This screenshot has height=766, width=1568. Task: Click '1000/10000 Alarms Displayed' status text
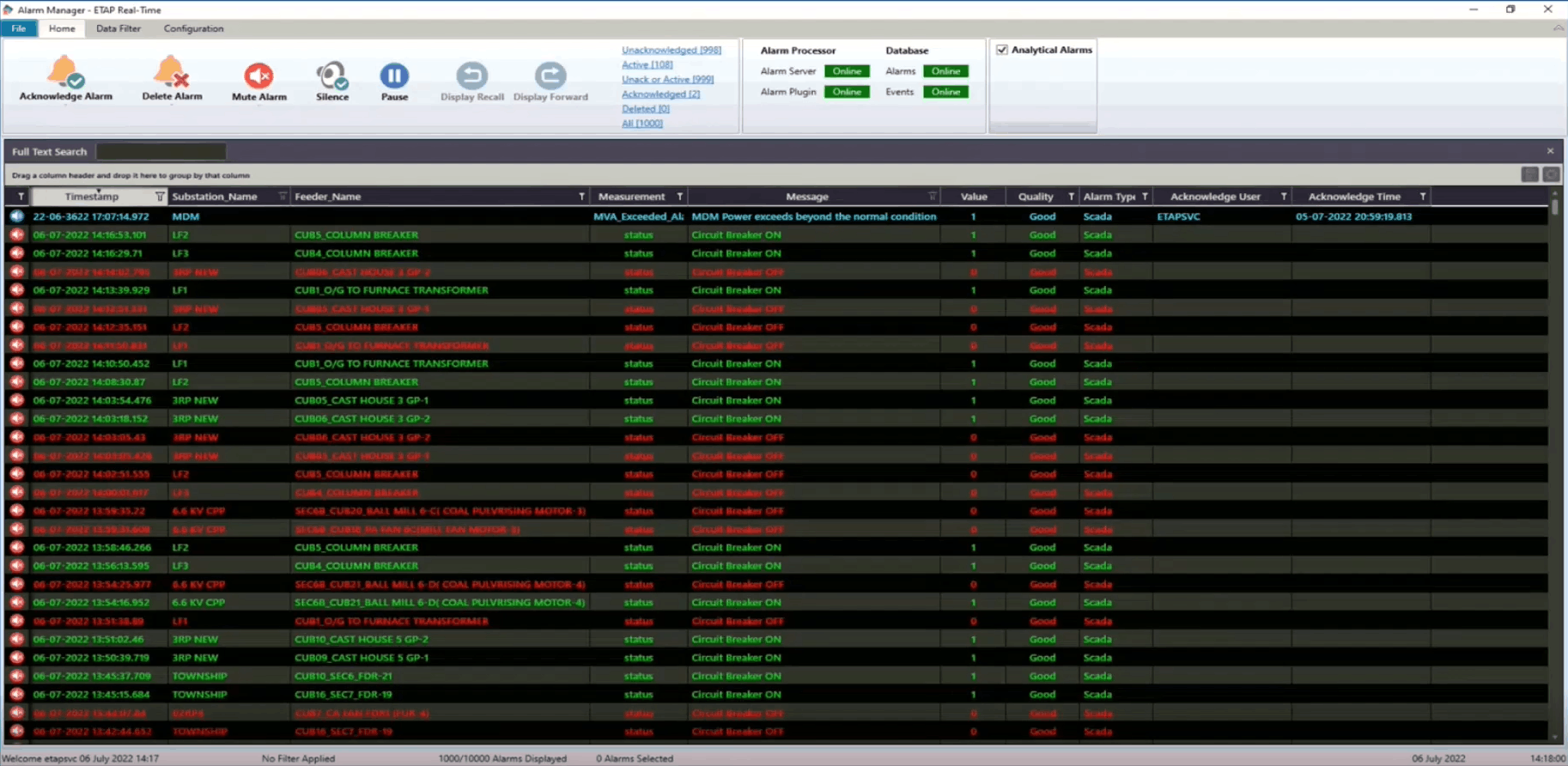tap(502, 758)
